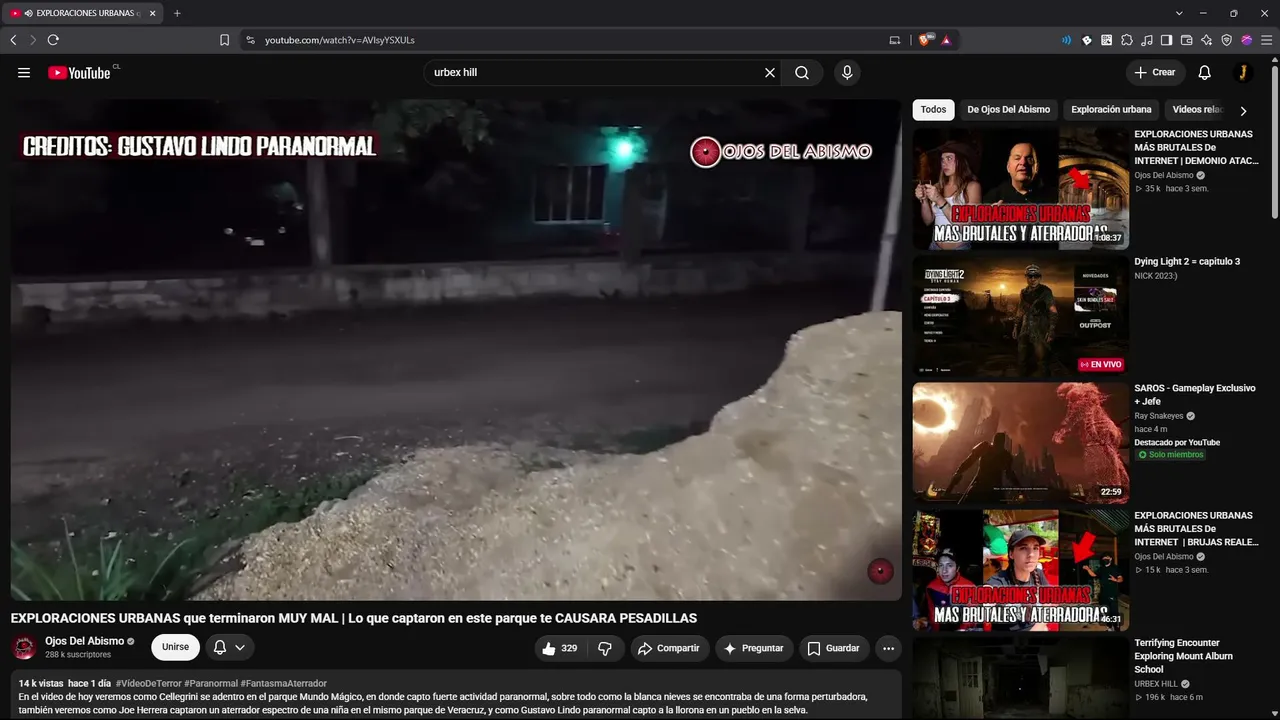Open the Brave Rewards triangle icon
Screen dimensions: 1280x720
[x=946, y=40]
